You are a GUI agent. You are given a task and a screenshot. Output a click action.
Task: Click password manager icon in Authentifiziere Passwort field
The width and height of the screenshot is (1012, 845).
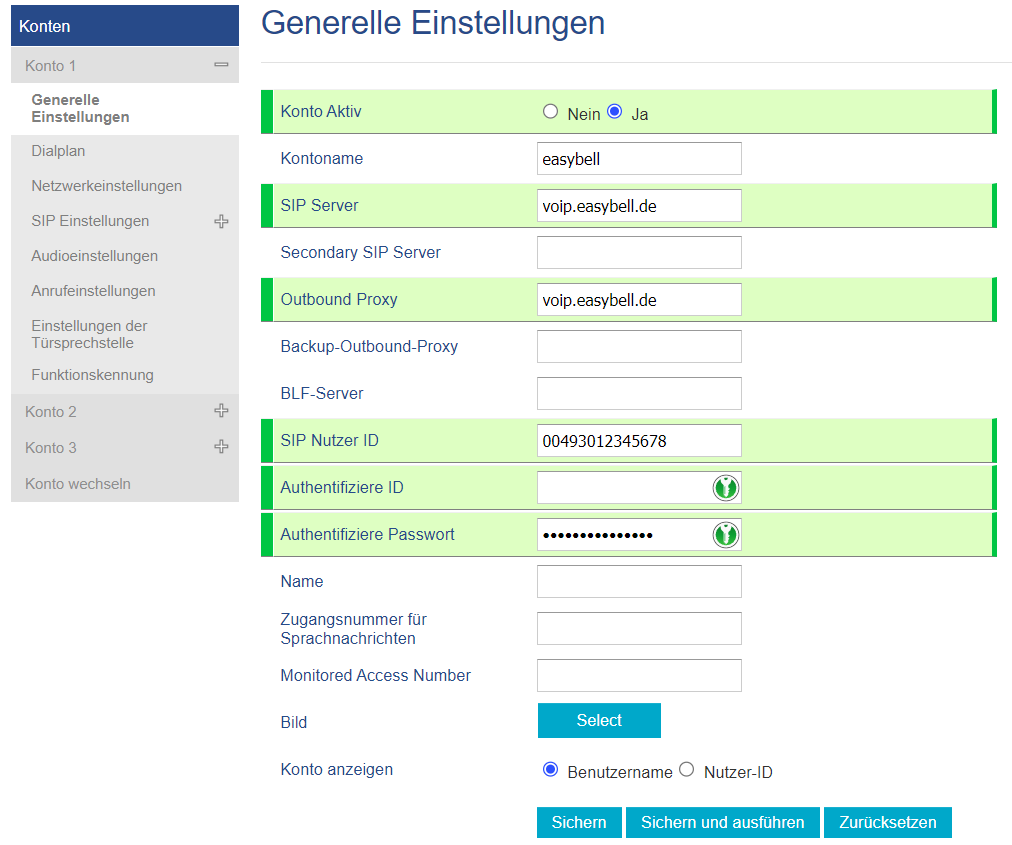coord(725,535)
